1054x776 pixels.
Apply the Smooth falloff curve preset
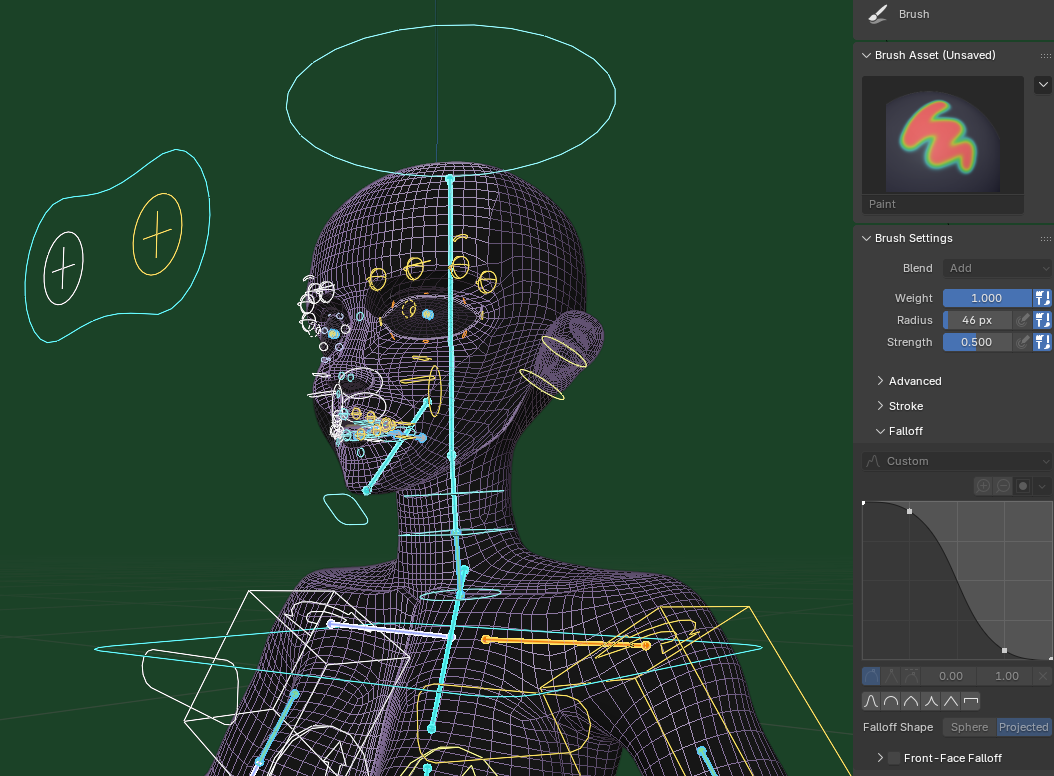(871, 701)
